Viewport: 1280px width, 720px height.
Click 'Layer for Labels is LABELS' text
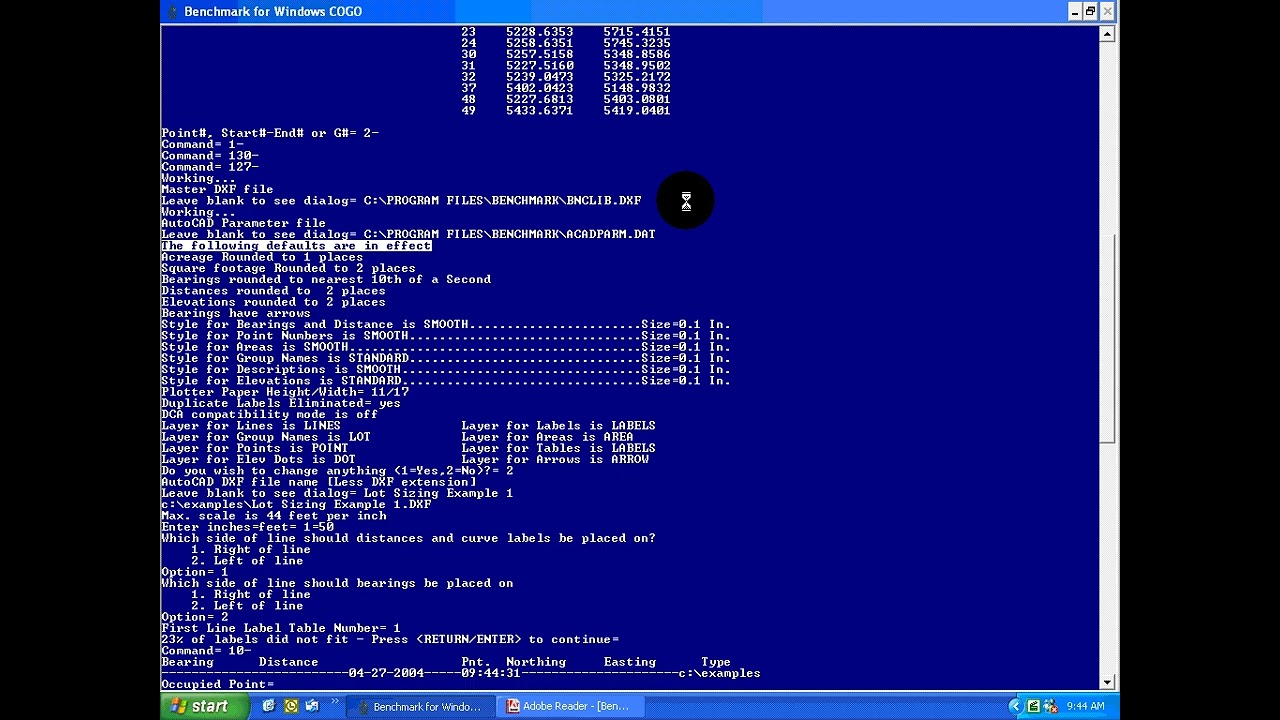click(558, 426)
